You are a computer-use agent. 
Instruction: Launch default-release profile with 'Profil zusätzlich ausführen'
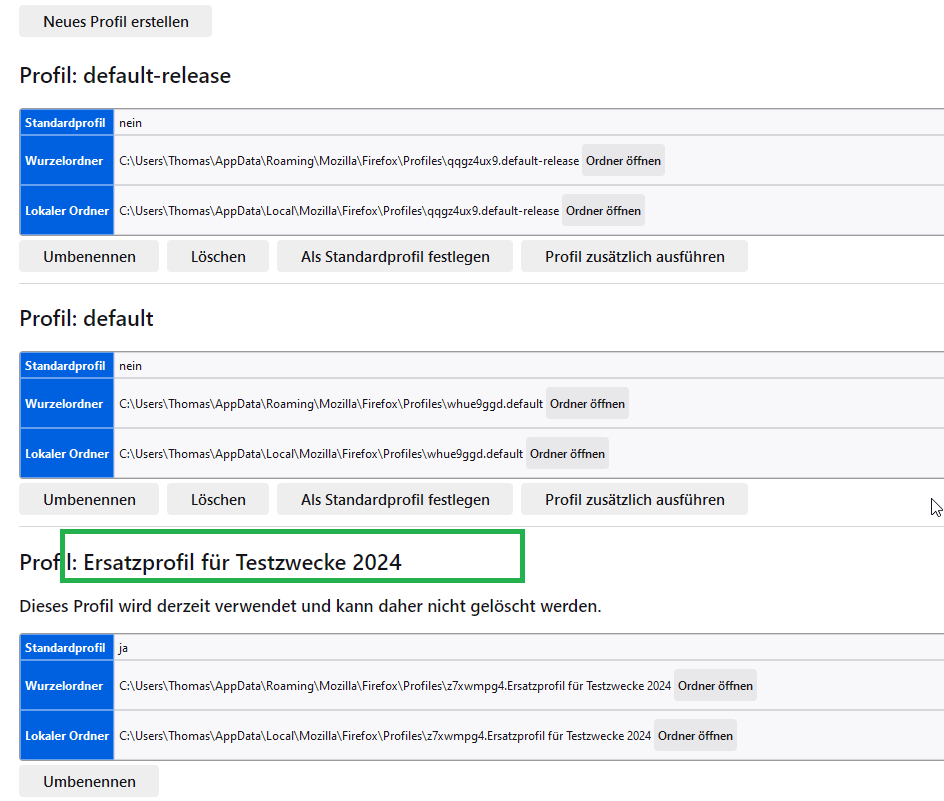point(634,257)
